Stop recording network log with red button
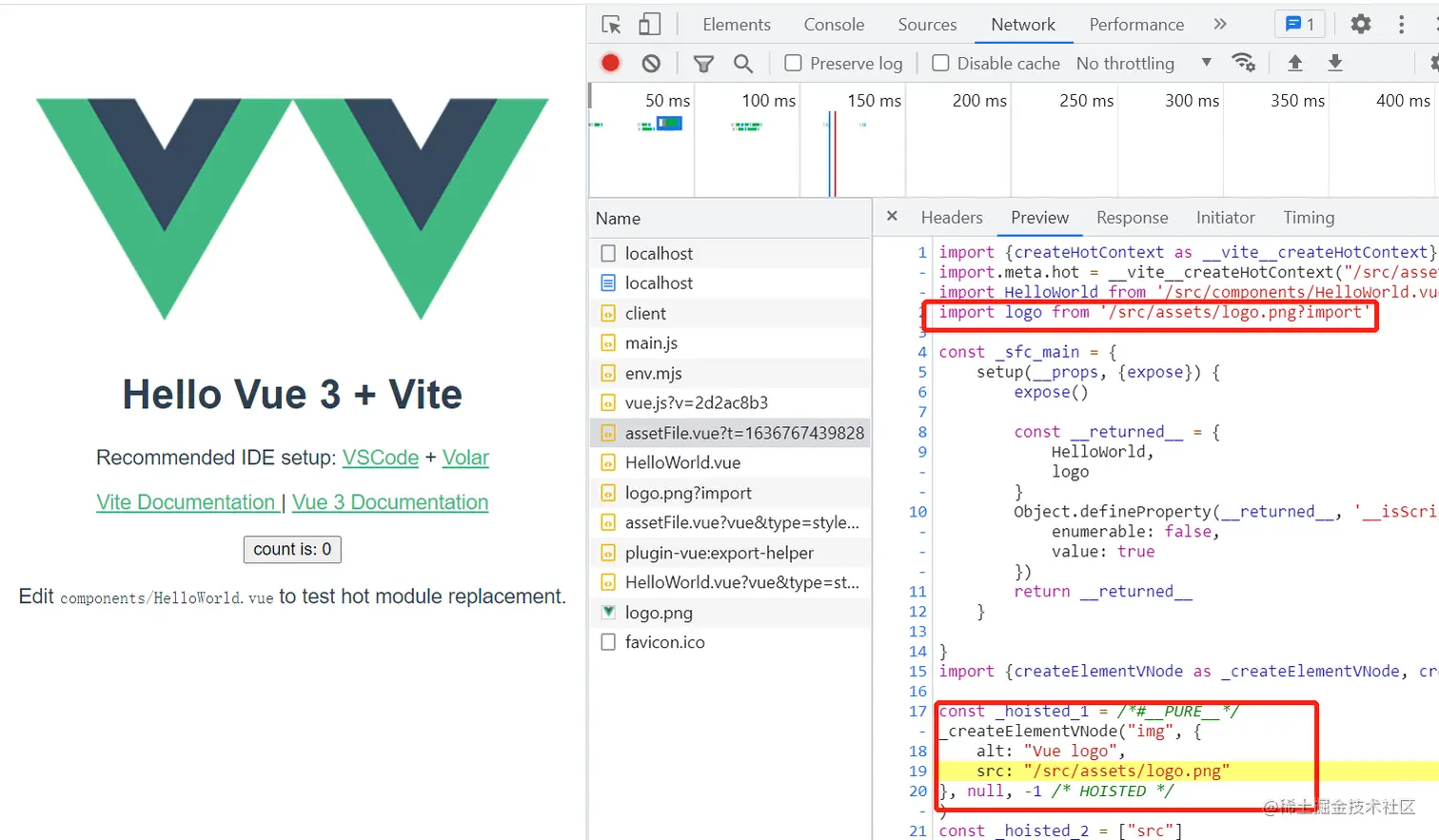 (611, 63)
